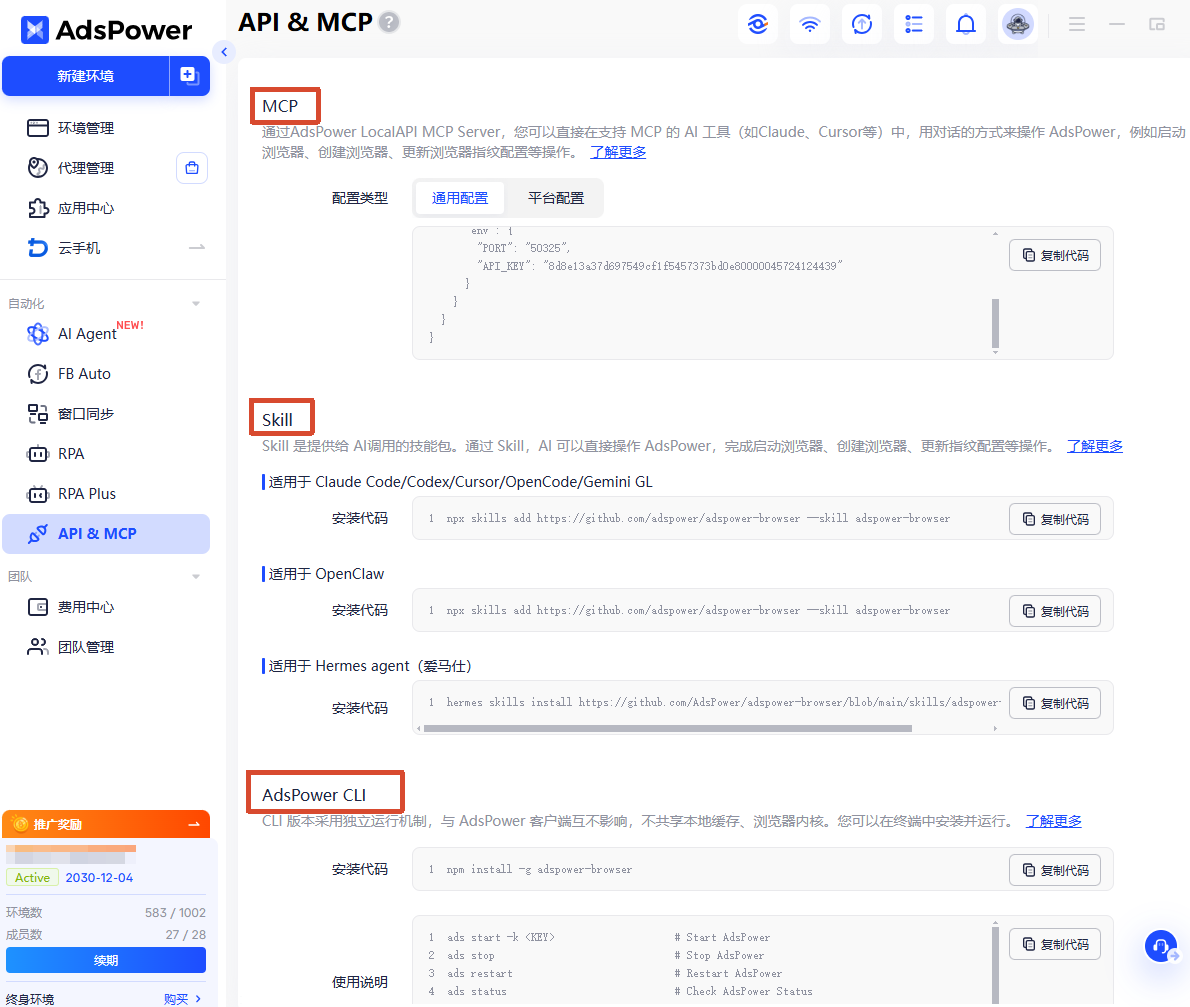Screen dimensions: 1190x1007
Task: Click the 新建环境 button
Action: coord(86,76)
